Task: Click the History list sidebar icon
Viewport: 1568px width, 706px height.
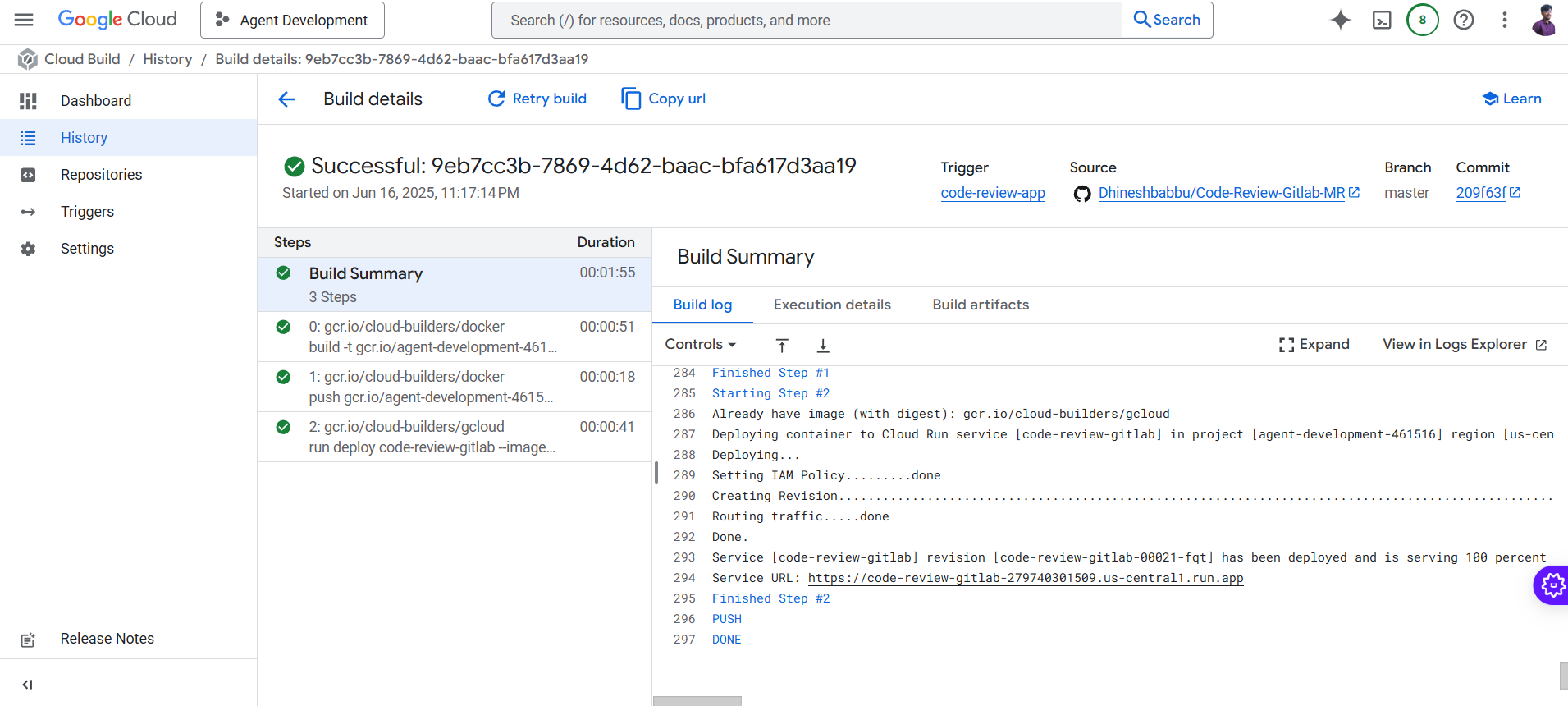Action: click(x=28, y=138)
